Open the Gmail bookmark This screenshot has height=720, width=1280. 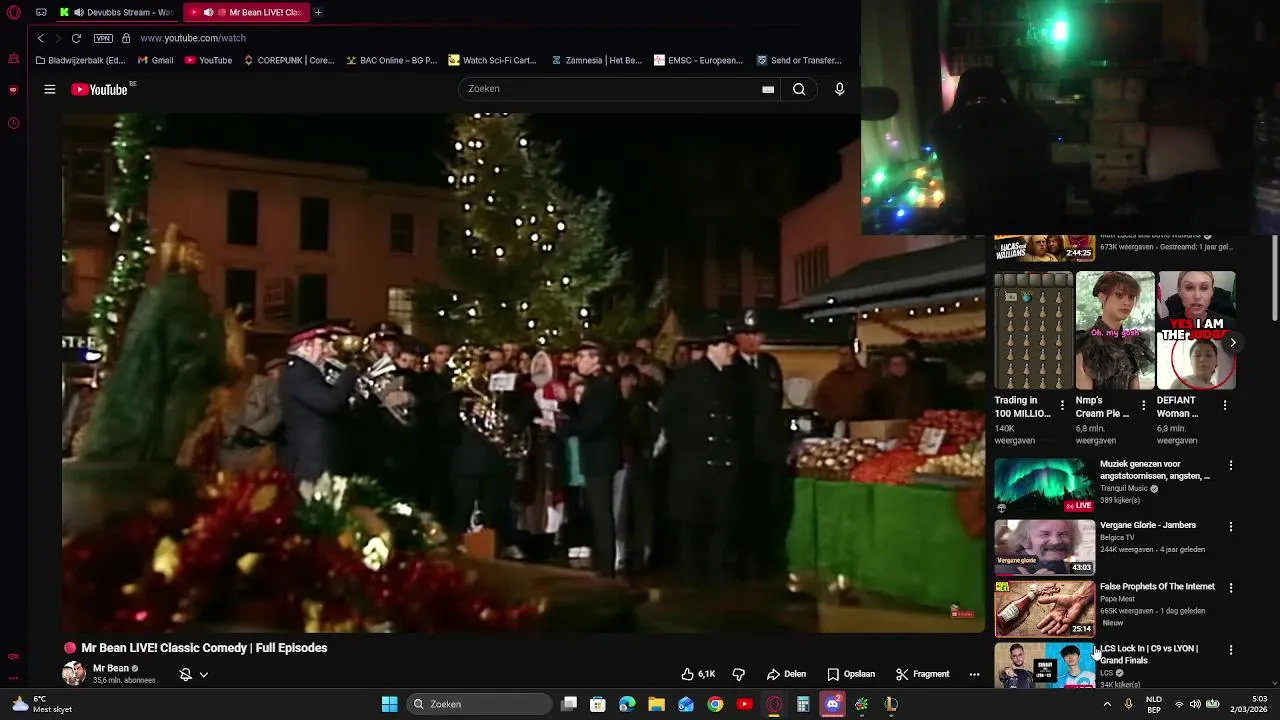pyautogui.click(x=155, y=60)
